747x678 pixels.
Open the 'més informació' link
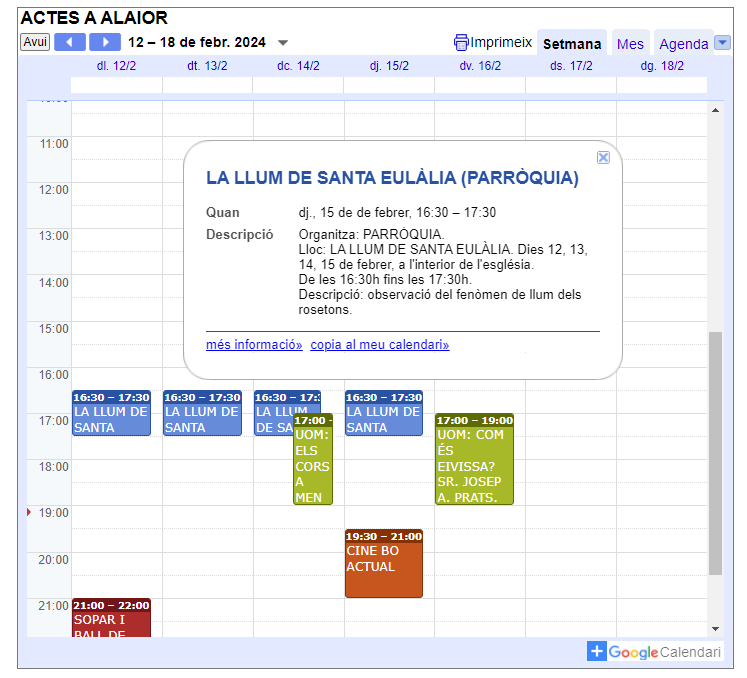[x=254, y=345]
